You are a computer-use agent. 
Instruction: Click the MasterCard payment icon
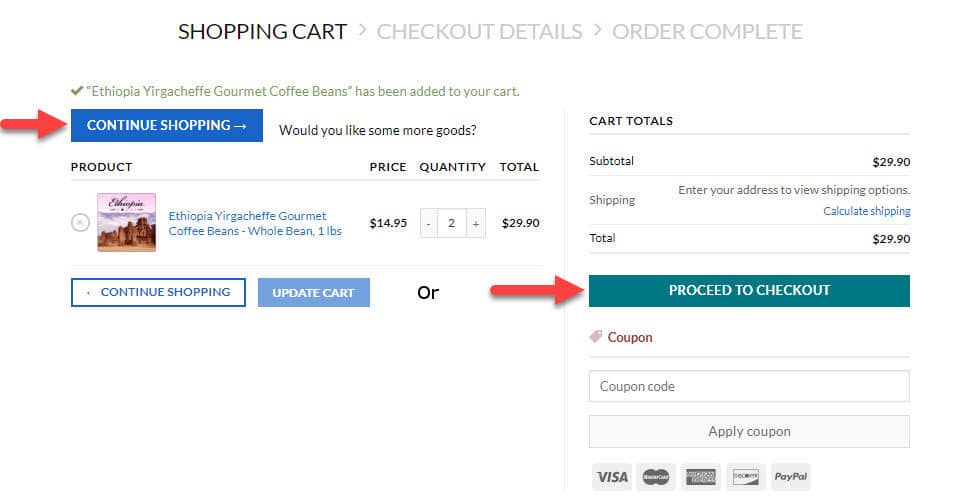656,477
